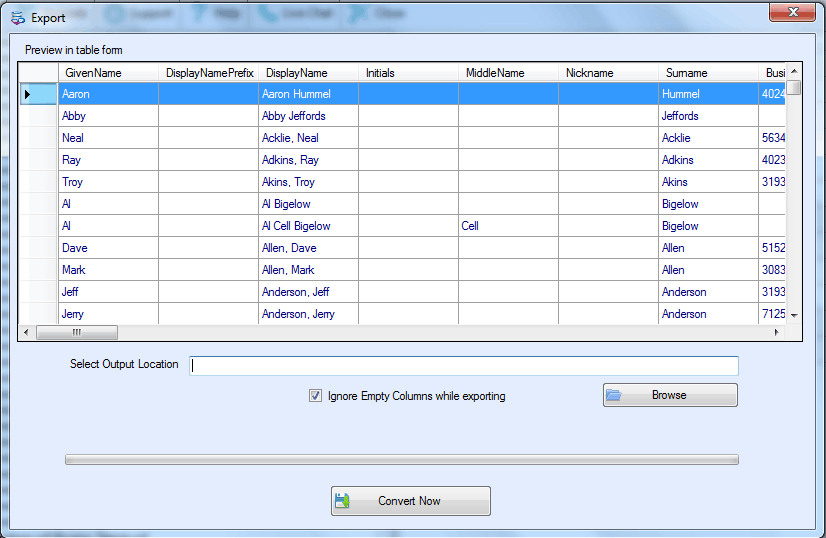Image resolution: width=826 pixels, height=538 pixels.
Task: Click the horizontal scrollbar thumb
Action: [x=77, y=332]
